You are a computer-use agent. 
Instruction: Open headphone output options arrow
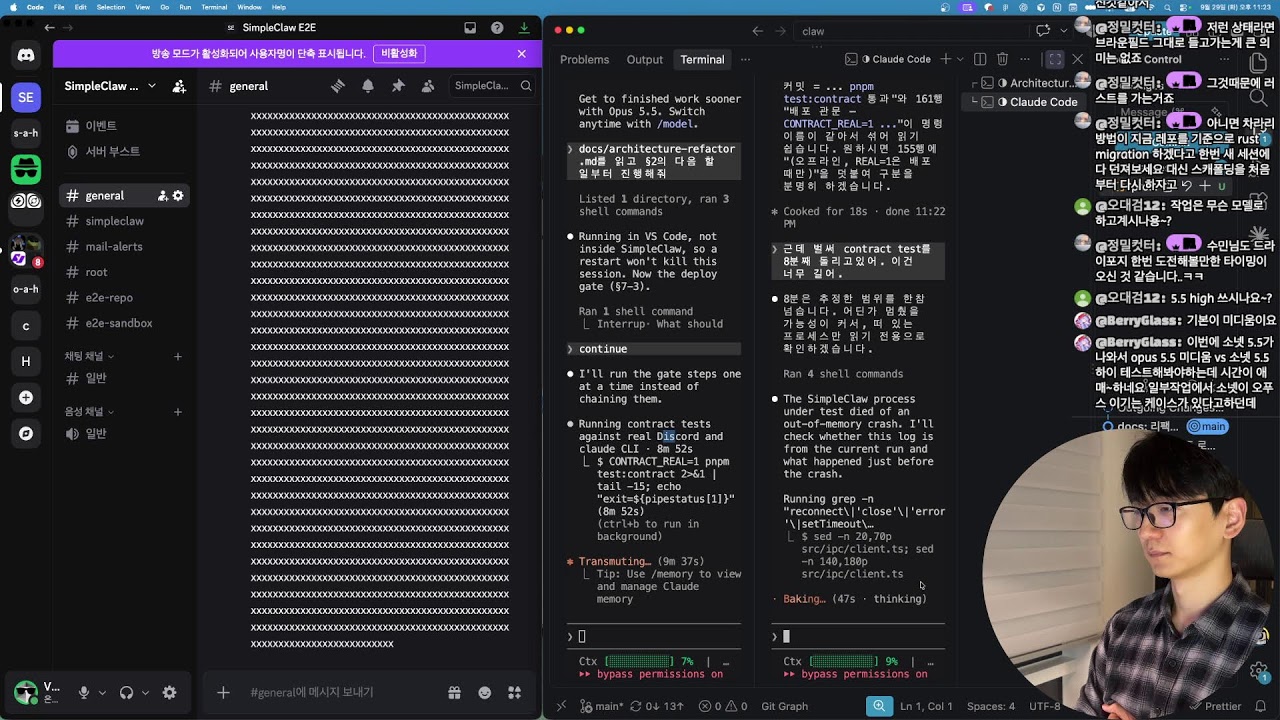coord(145,692)
